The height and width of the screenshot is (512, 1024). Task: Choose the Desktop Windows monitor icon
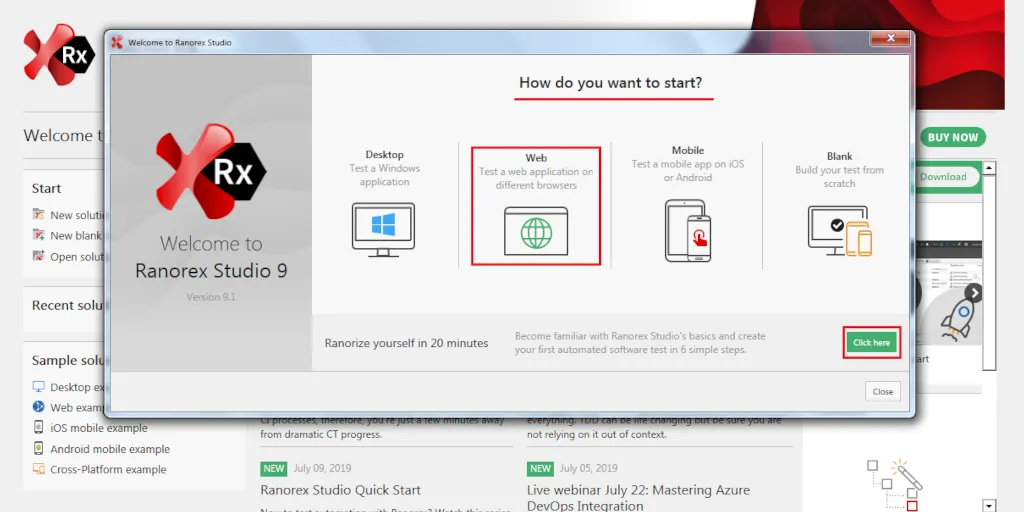point(383,230)
